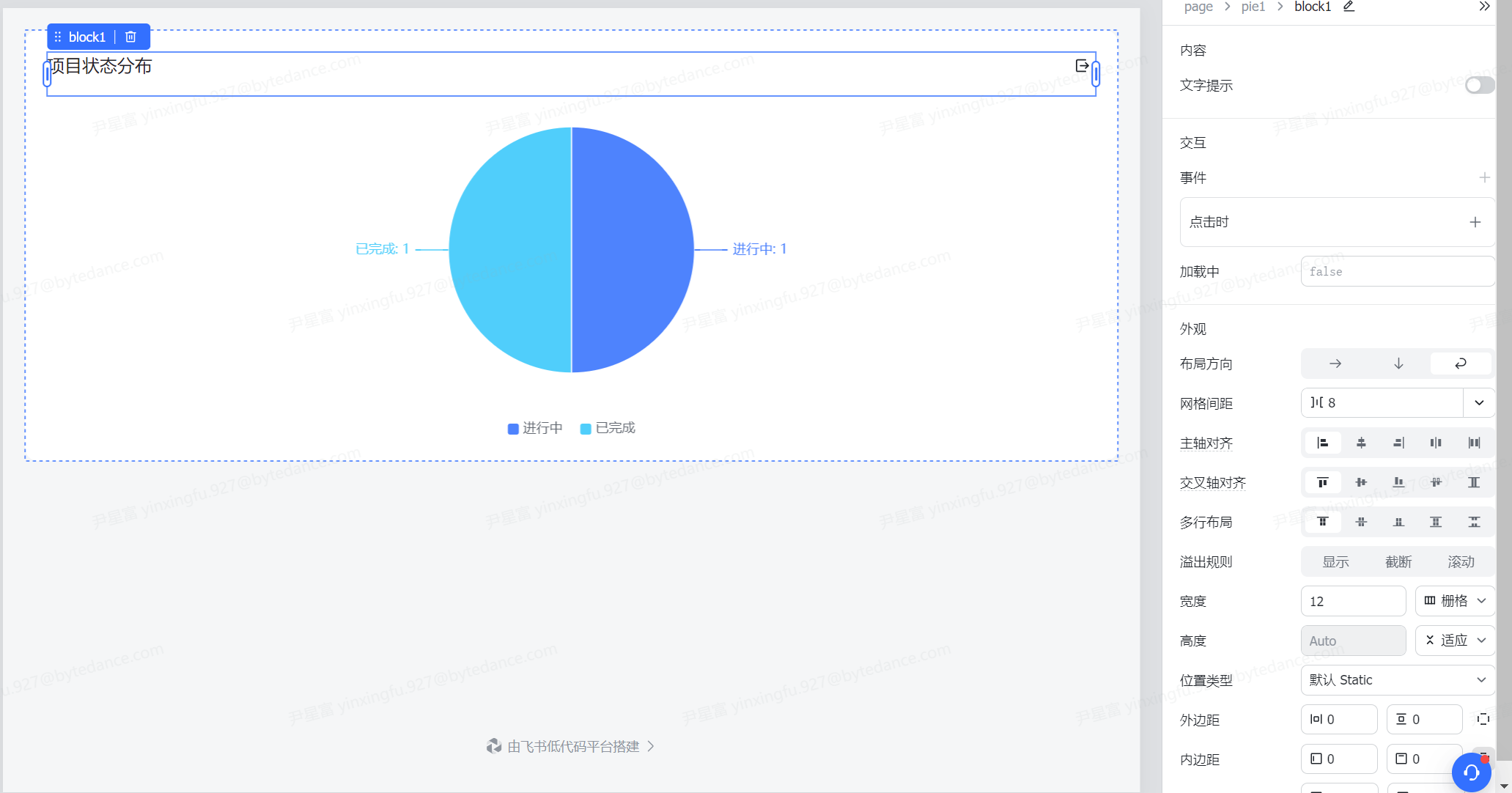Select 截断 overflow rule
The width and height of the screenshot is (1512, 793).
pyautogui.click(x=1398, y=561)
